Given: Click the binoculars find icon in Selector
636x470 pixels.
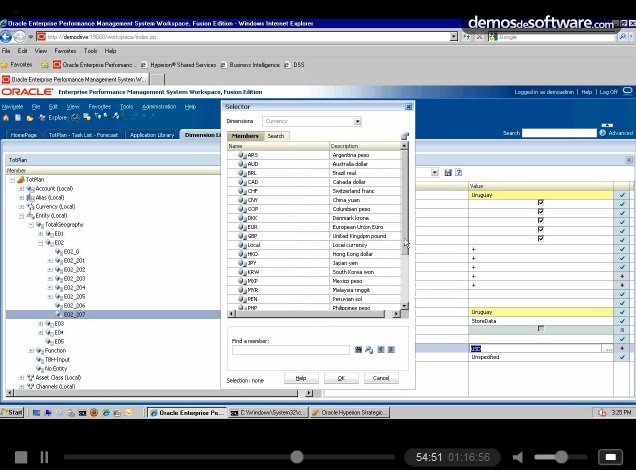Looking at the screenshot, I should pyautogui.click(x=359, y=350).
